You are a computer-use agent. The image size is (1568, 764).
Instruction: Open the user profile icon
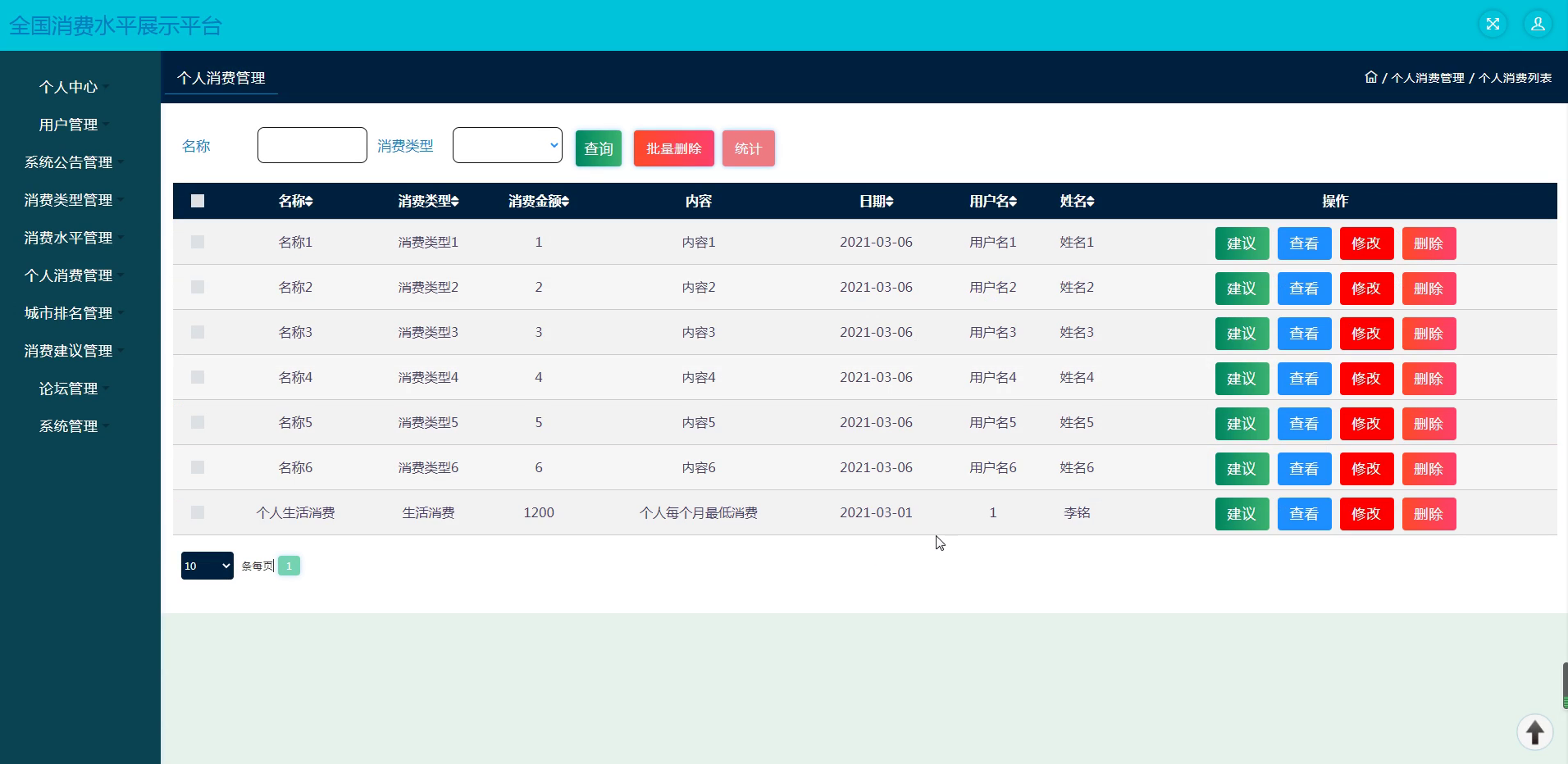[1538, 25]
